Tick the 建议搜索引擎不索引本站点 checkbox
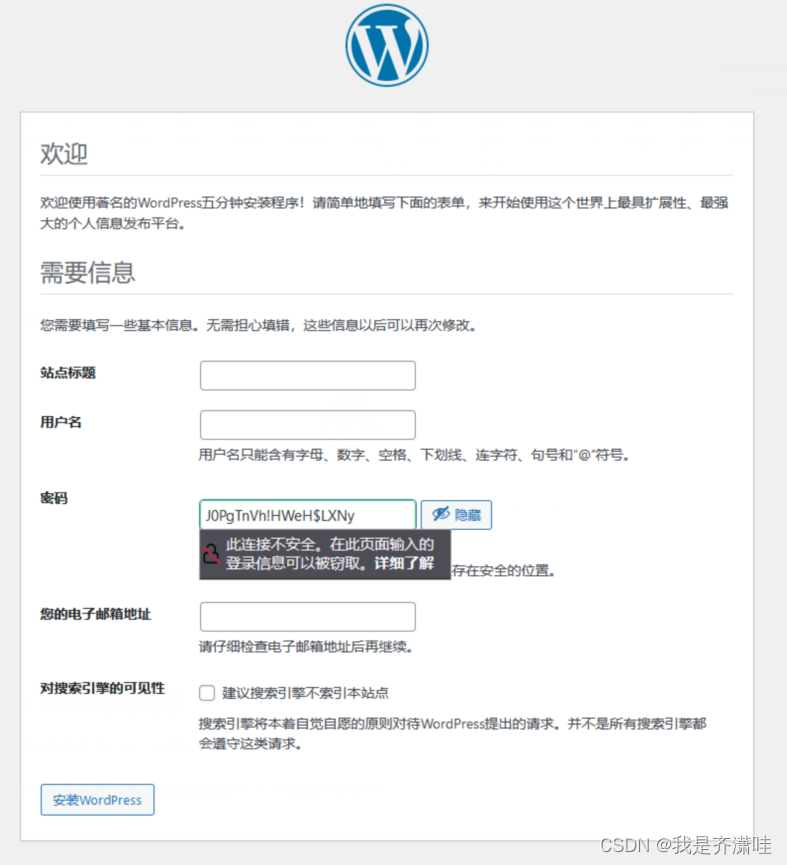 tap(207, 693)
